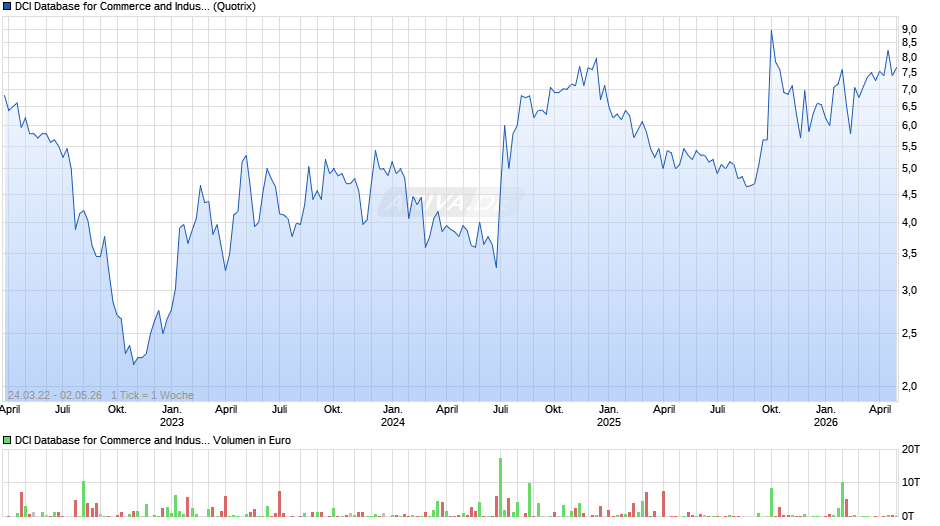Click the 5,5 price axis label
Image resolution: width=940 pixels, height=526 pixels.
click(909, 146)
